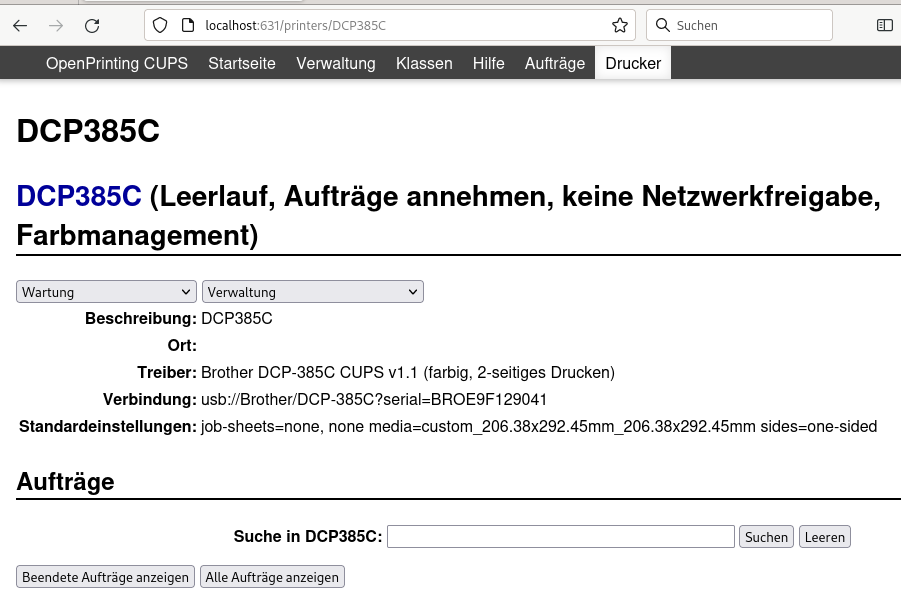Click the Standardeinstellungen: label

(x=108, y=426)
